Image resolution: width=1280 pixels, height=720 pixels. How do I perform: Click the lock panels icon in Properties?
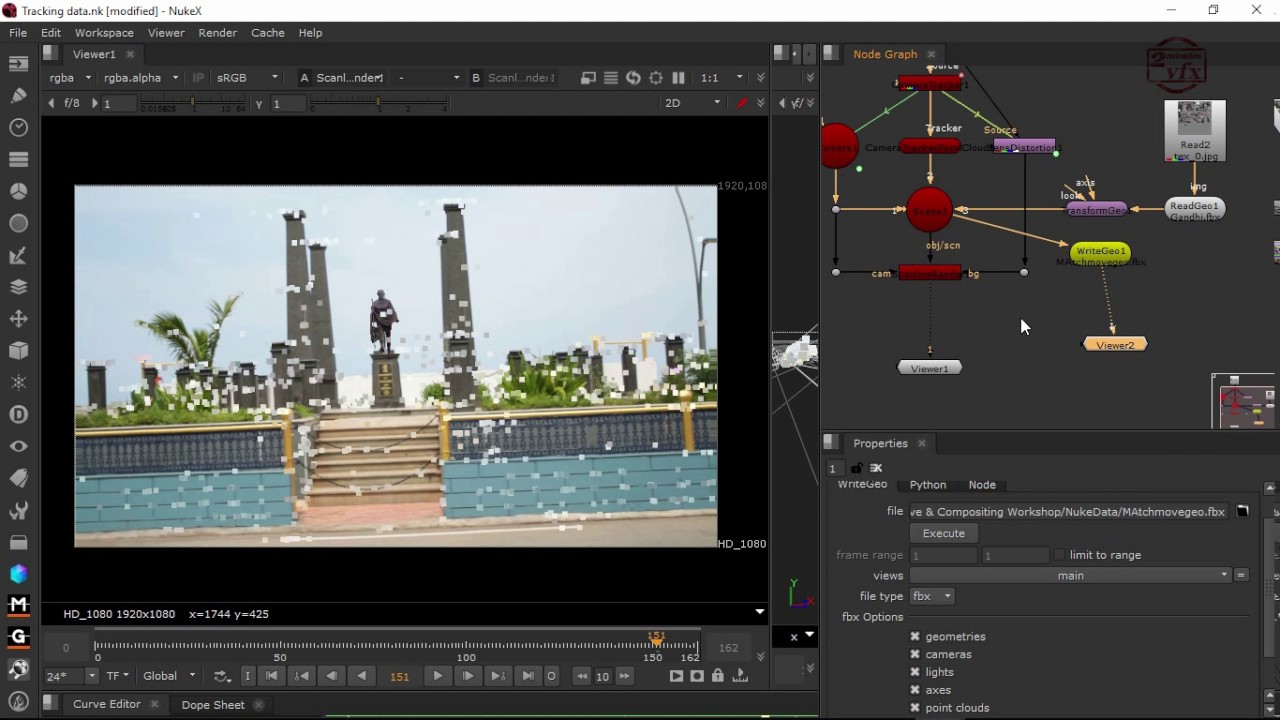857,468
